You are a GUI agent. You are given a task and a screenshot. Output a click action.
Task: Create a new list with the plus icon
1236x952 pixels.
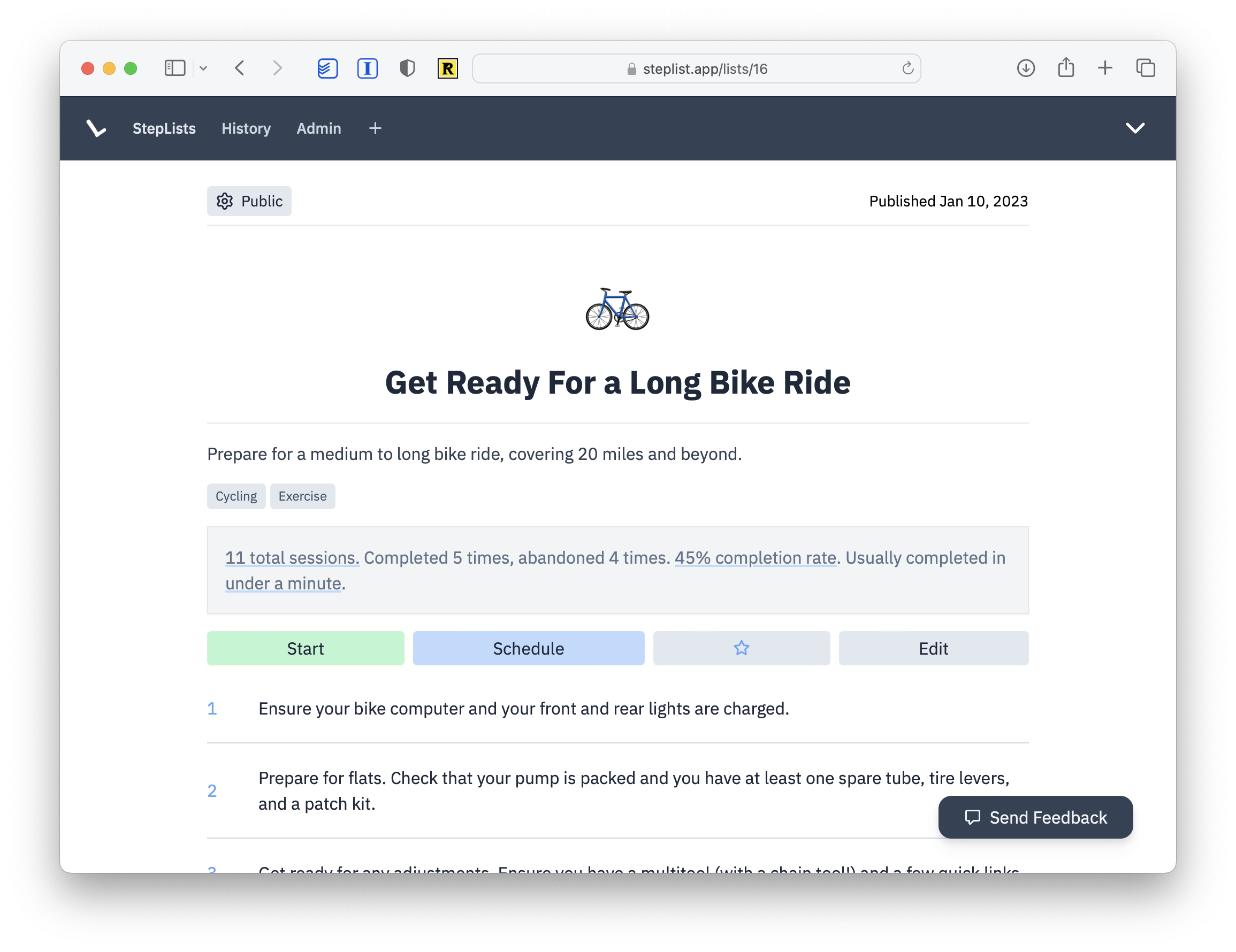click(375, 128)
